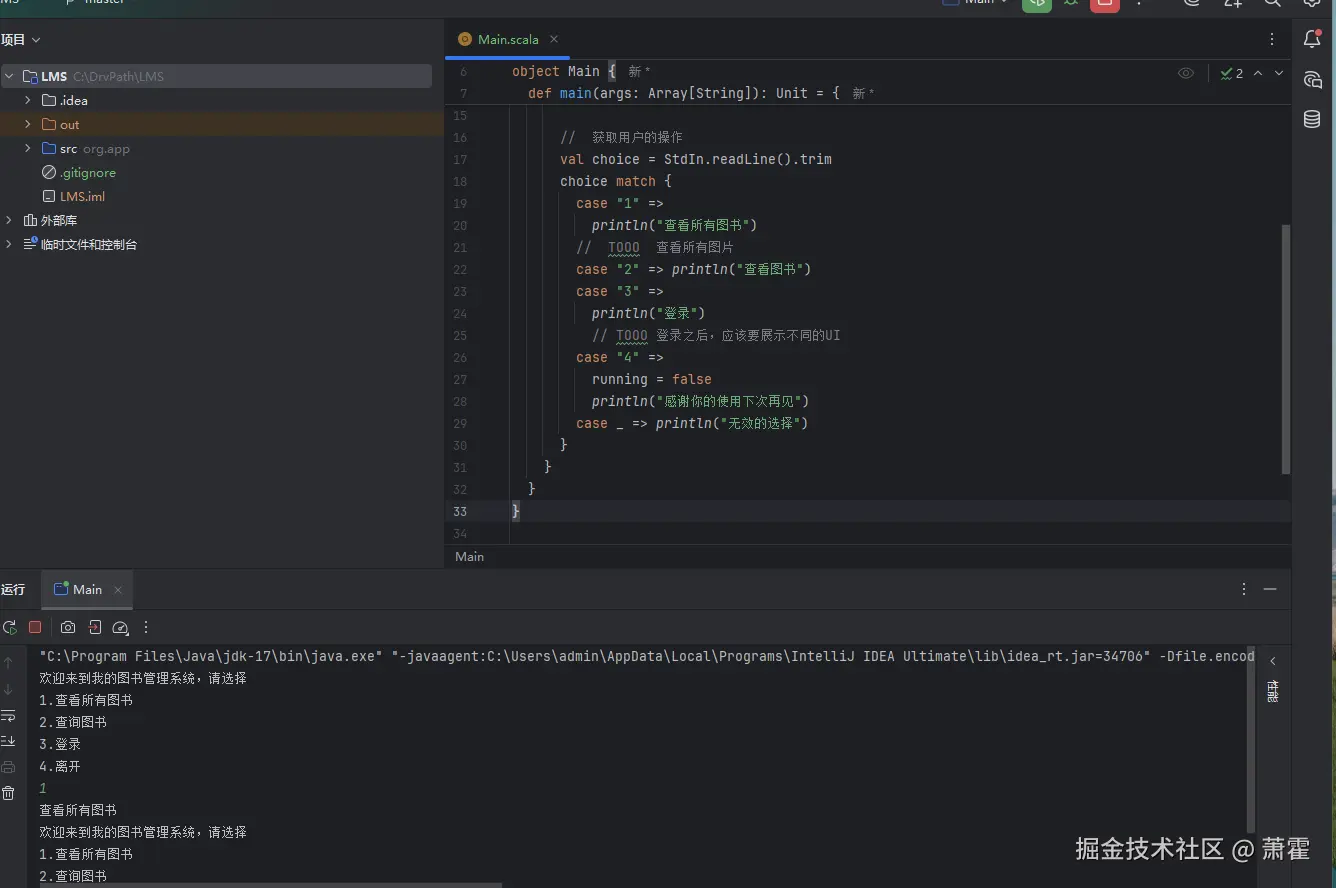
Task: Select LMS root C:\DrvPath\LMS row
Action: pyautogui.click(x=216, y=76)
